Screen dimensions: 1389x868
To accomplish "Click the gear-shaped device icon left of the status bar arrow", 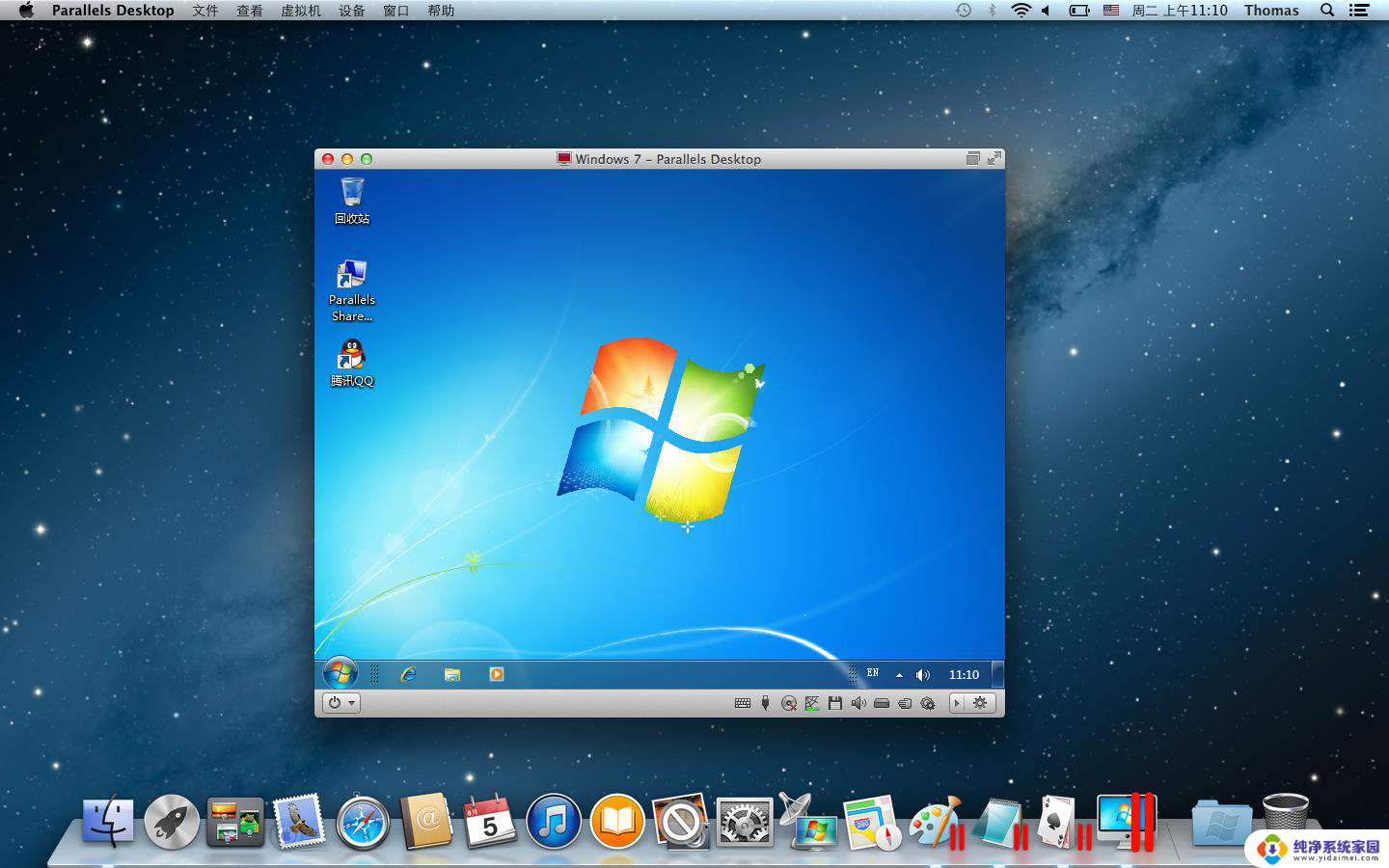I will coord(928,703).
